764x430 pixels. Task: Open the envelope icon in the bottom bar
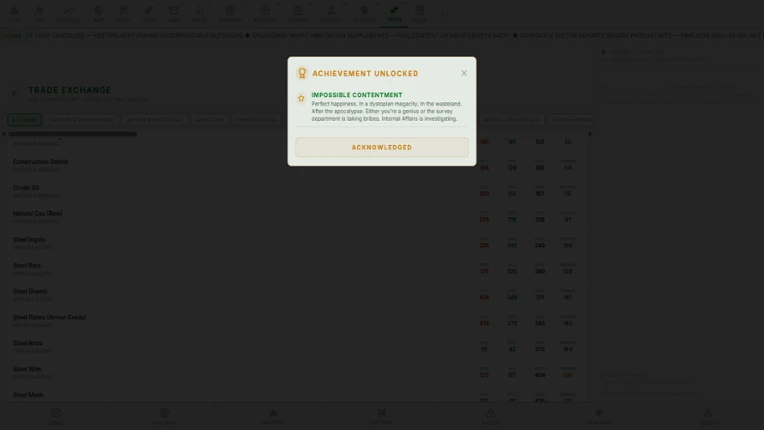pos(56,415)
